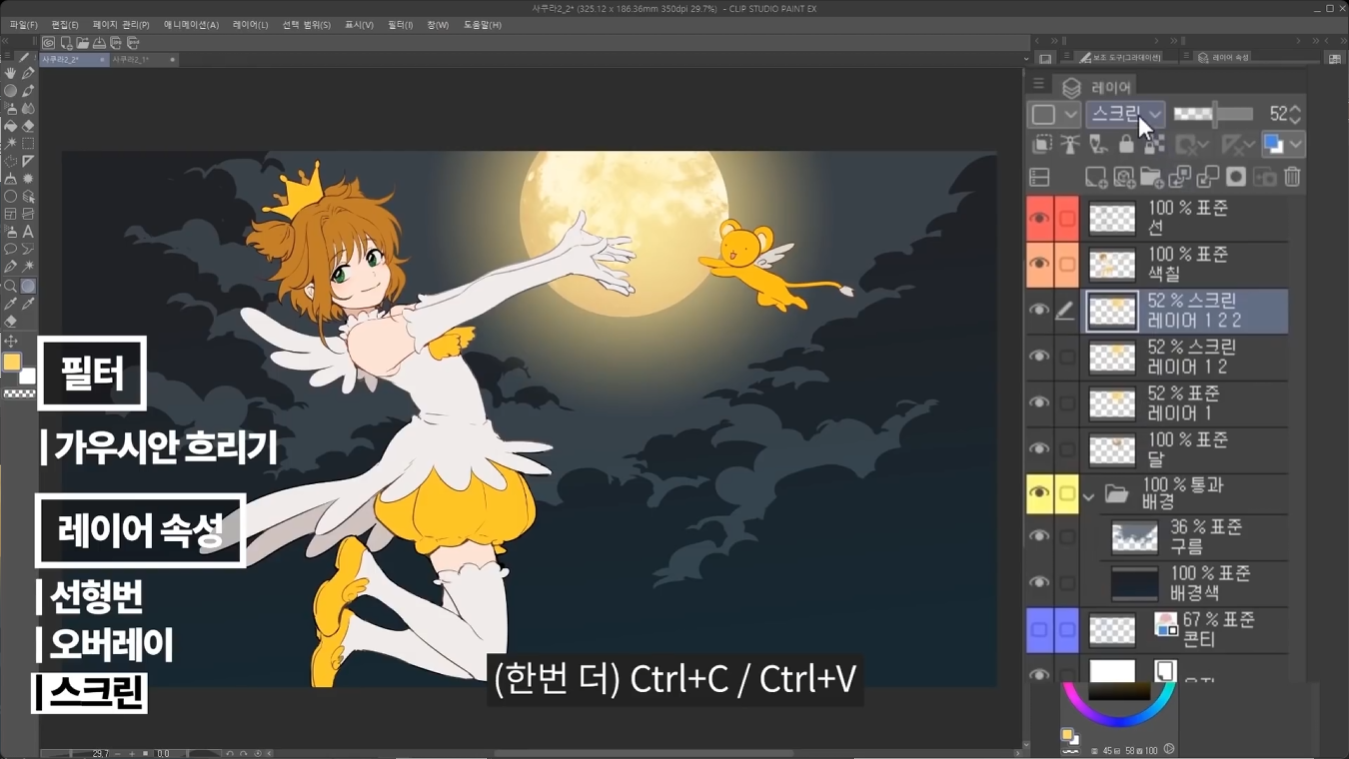Click Merge with layer below icon
Screen dimensions: 1349x759
1208,177
